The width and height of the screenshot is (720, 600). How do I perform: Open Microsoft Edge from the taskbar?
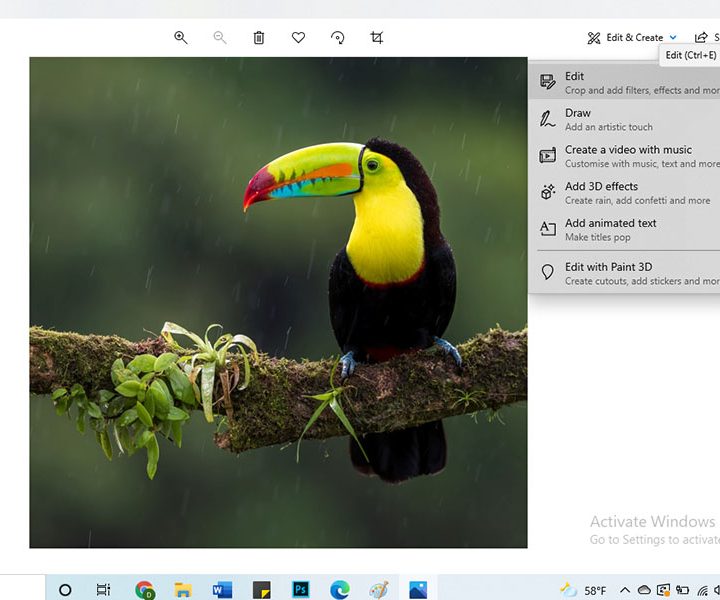pos(340,590)
